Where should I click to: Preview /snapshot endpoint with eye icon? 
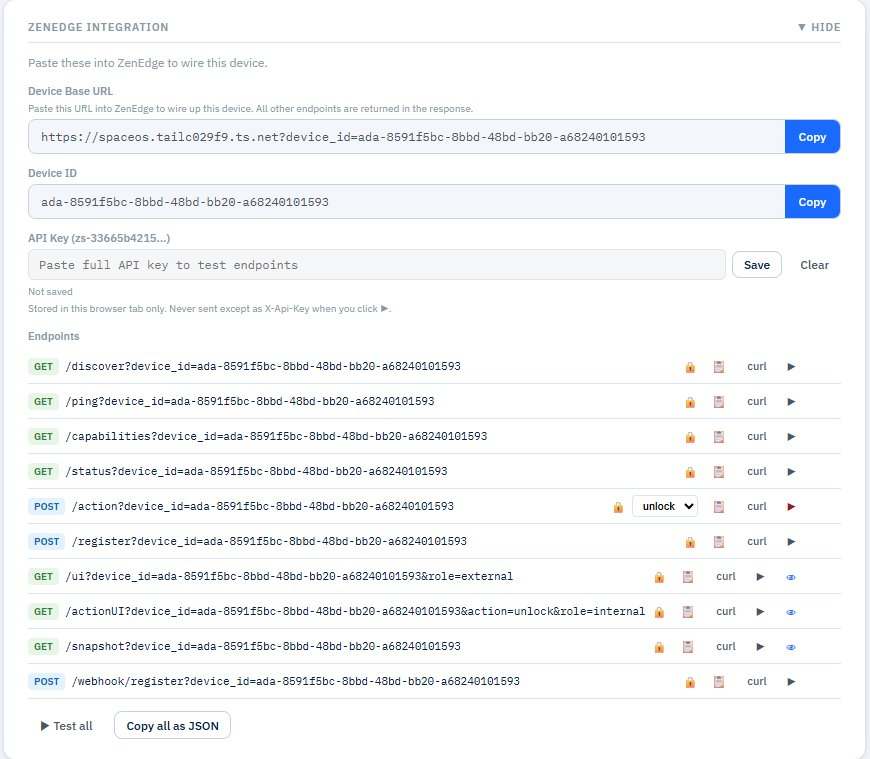click(791, 647)
